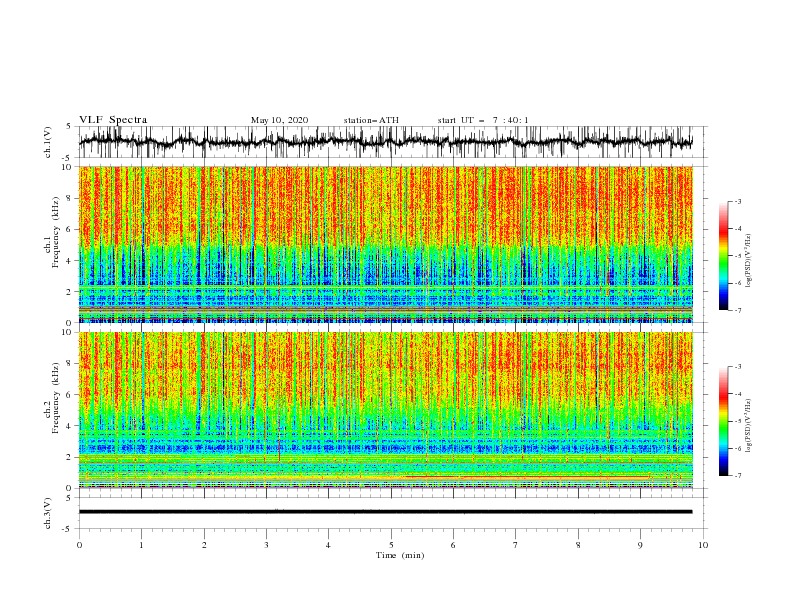Click the '-7' label on ch.1 colorbar
The width and height of the screenshot is (792, 612).
(736, 310)
